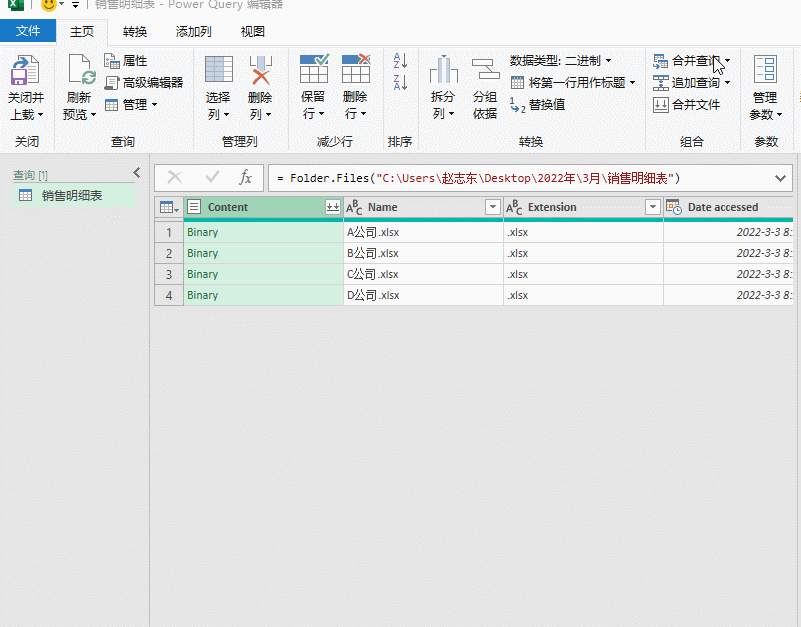Image resolution: width=801 pixels, height=627 pixels.
Task: Sort ascending with the A-Z icon
Action: point(400,60)
